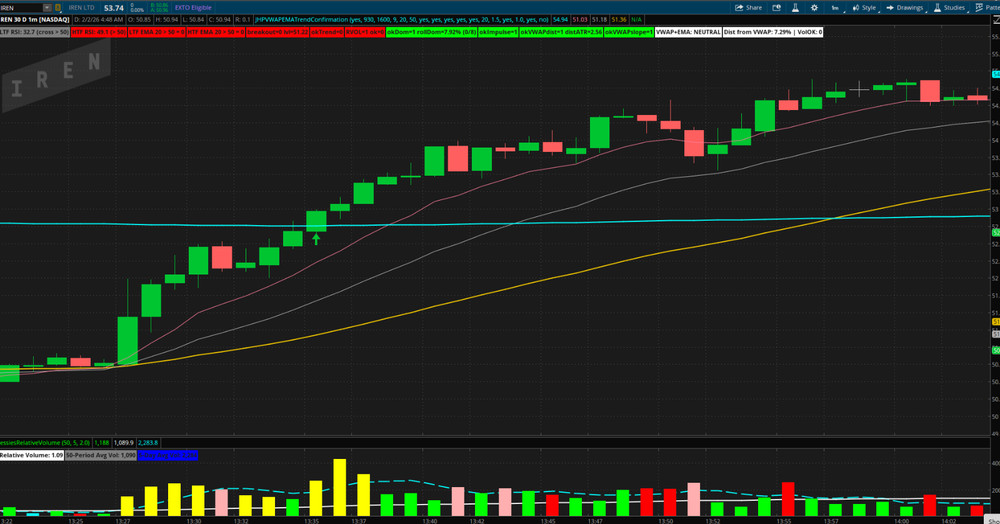Click the 'Dist from VWAP: 7.29%' label
Viewport: 1000px width, 524px height.
(773, 32)
